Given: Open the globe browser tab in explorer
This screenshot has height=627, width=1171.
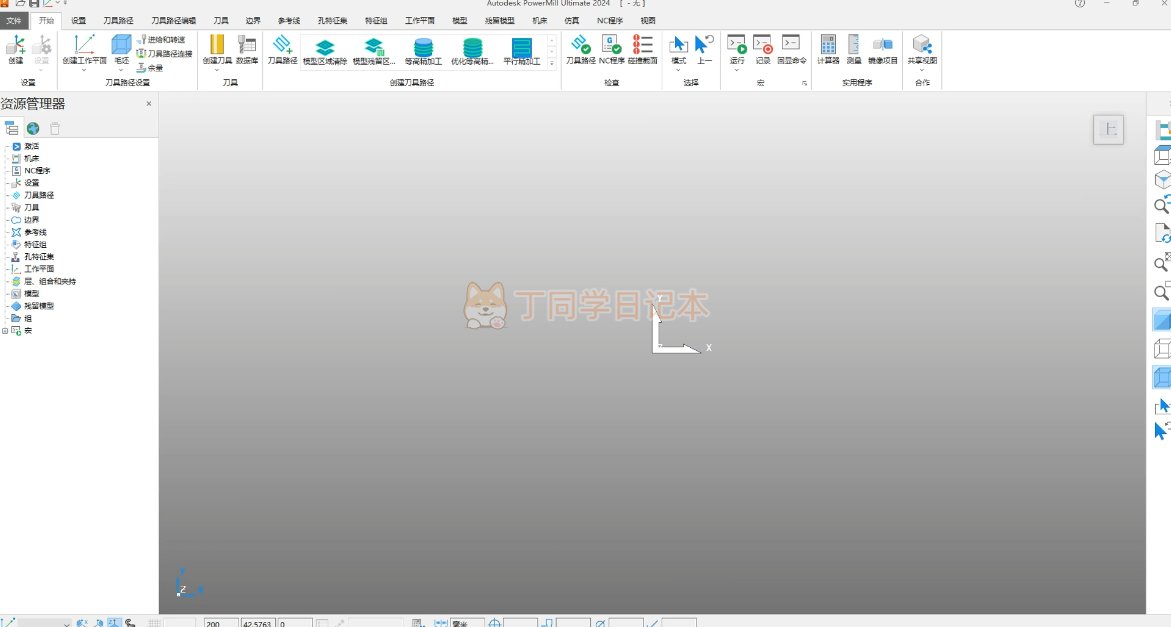Looking at the screenshot, I should [x=33, y=128].
